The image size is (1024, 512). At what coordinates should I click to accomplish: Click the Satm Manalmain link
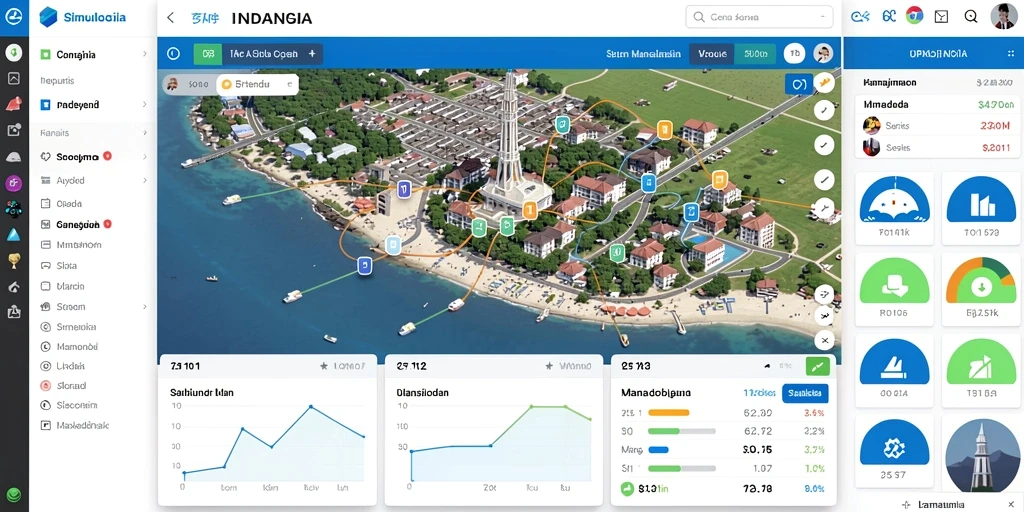[x=643, y=54]
